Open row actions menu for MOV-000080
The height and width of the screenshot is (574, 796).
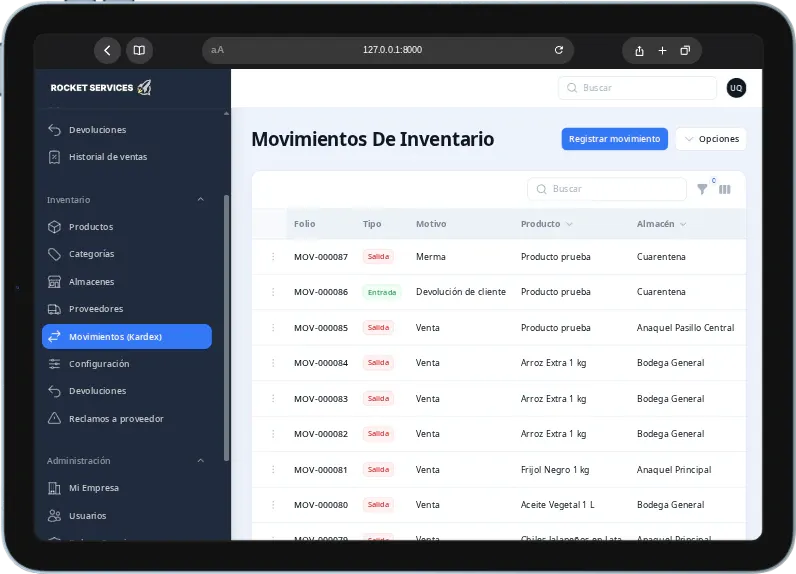point(273,505)
